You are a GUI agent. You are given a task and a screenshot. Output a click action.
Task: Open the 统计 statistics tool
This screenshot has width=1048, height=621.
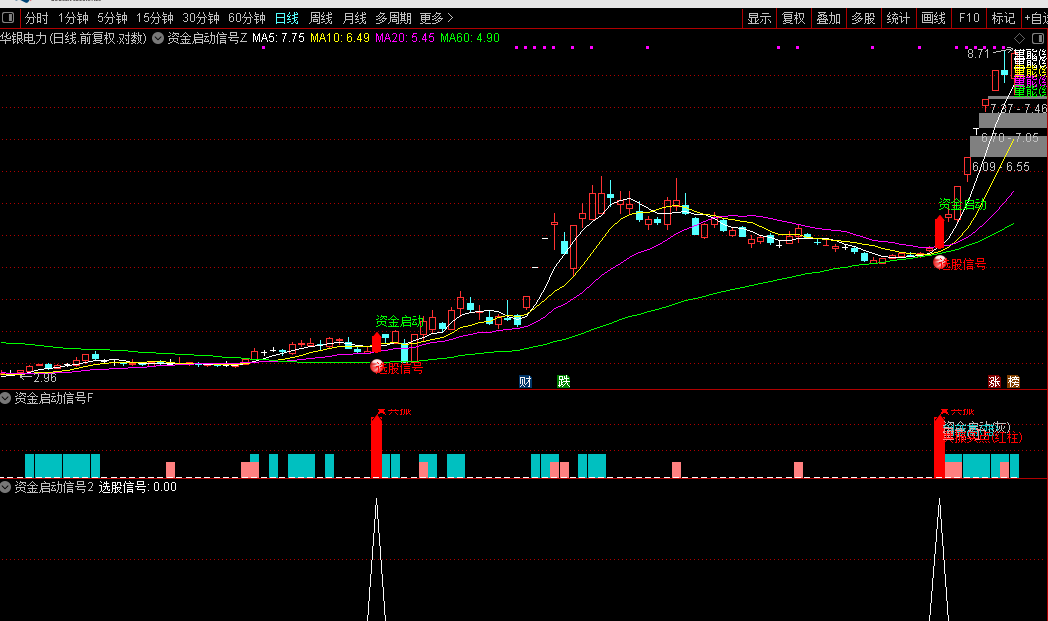pos(898,18)
